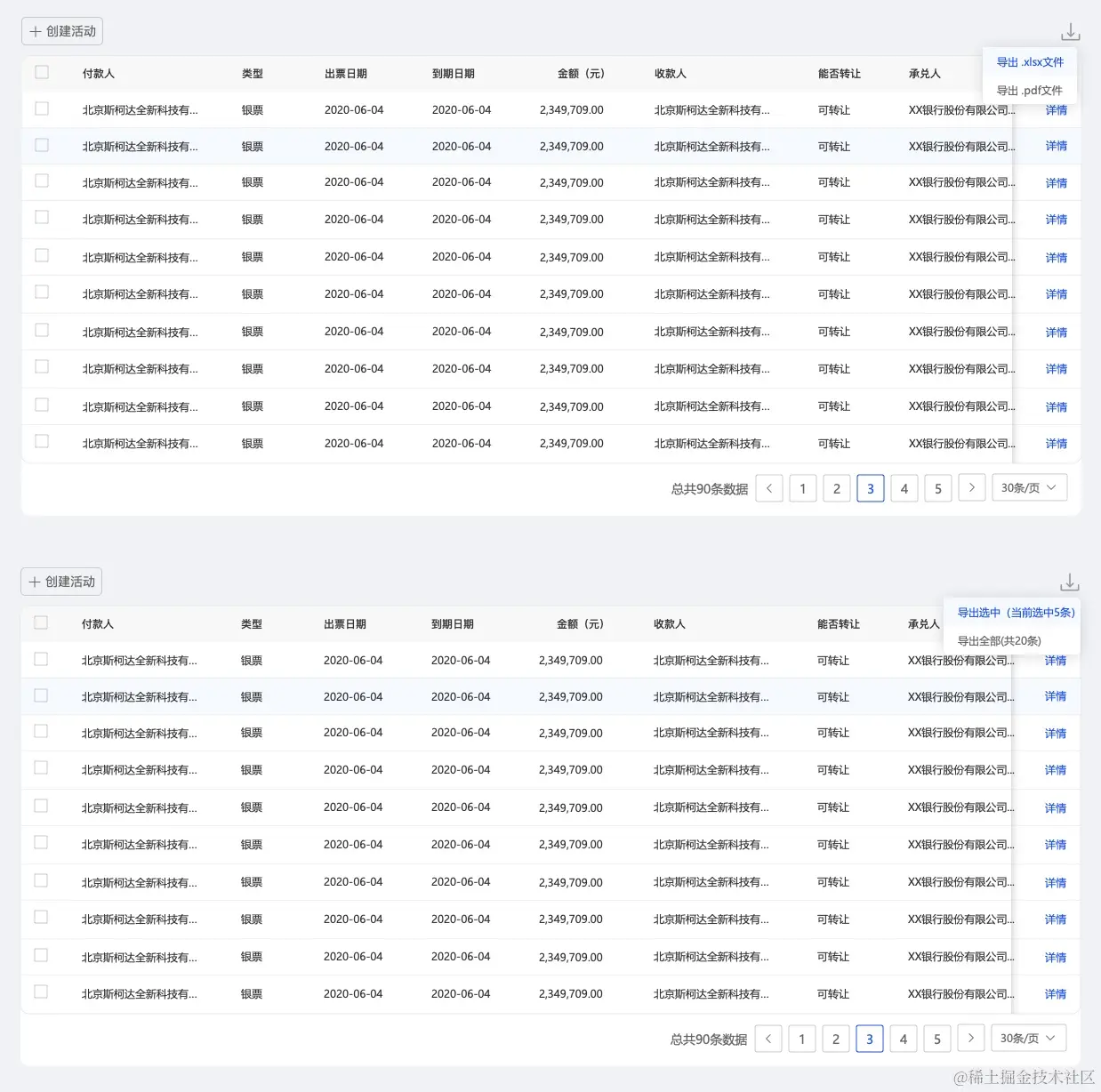
Task: Check the last row checkbox in upper table
Action: [x=42, y=441]
